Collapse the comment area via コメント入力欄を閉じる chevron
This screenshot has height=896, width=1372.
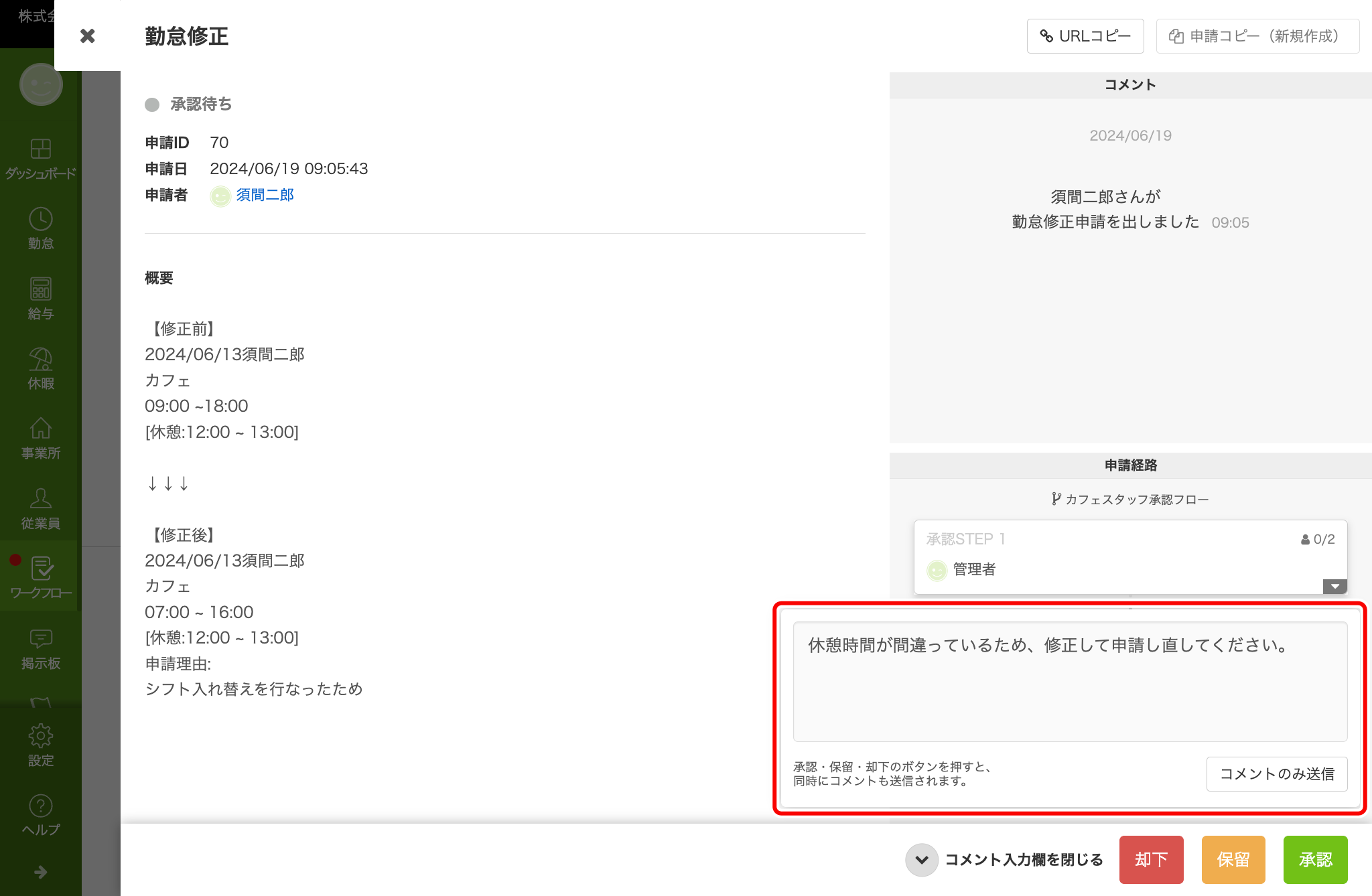coord(922,860)
